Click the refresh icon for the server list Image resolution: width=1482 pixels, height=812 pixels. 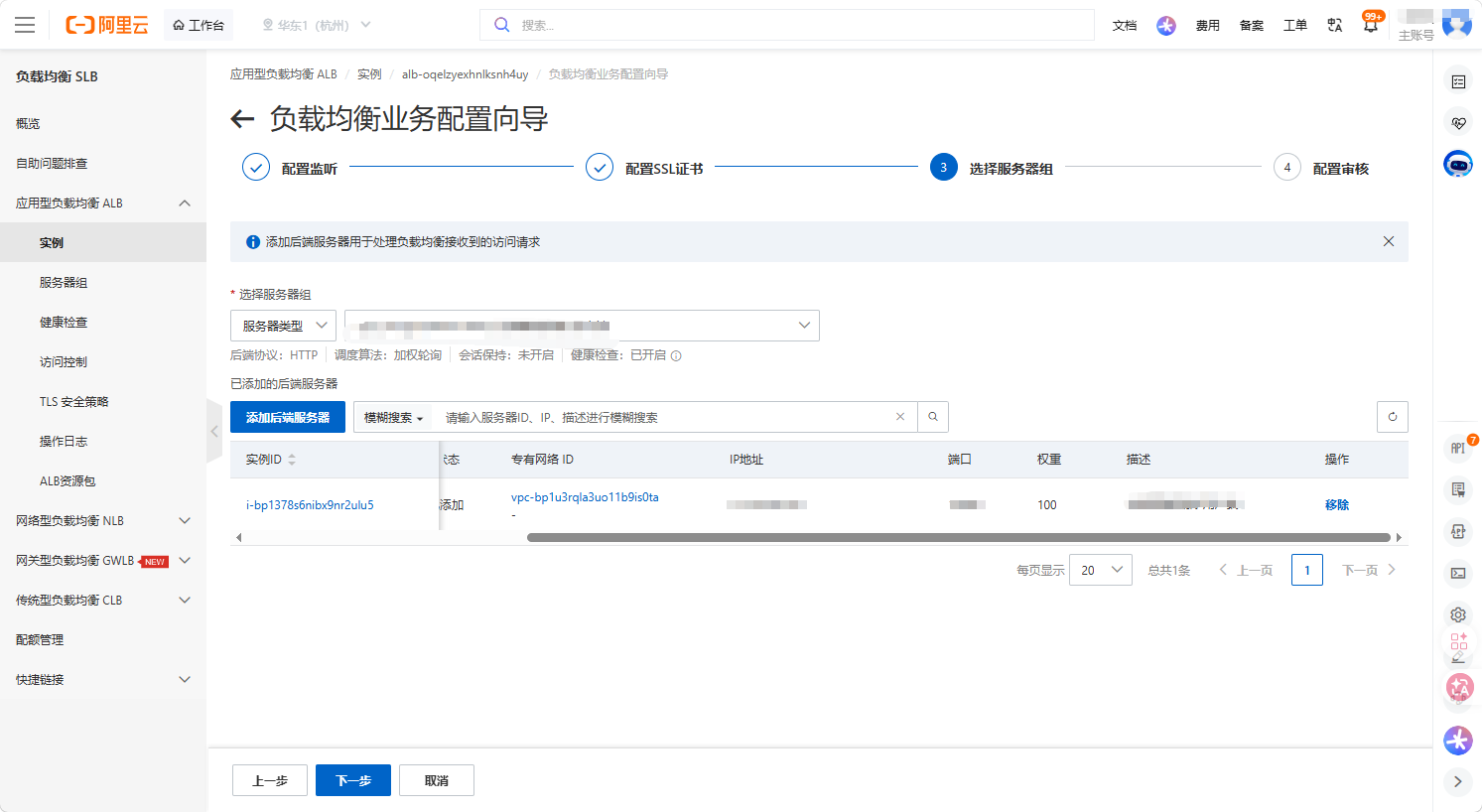coord(1393,417)
